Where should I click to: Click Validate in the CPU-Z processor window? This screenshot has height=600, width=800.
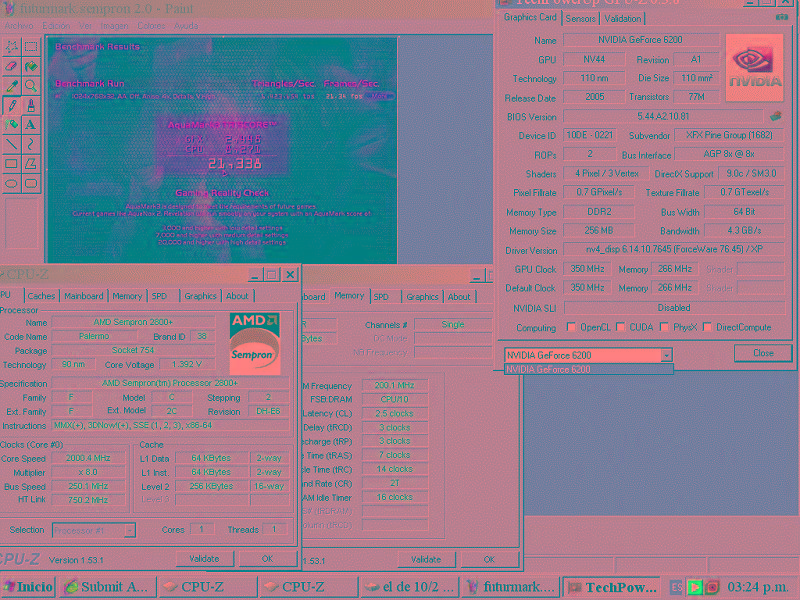(205, 559)
